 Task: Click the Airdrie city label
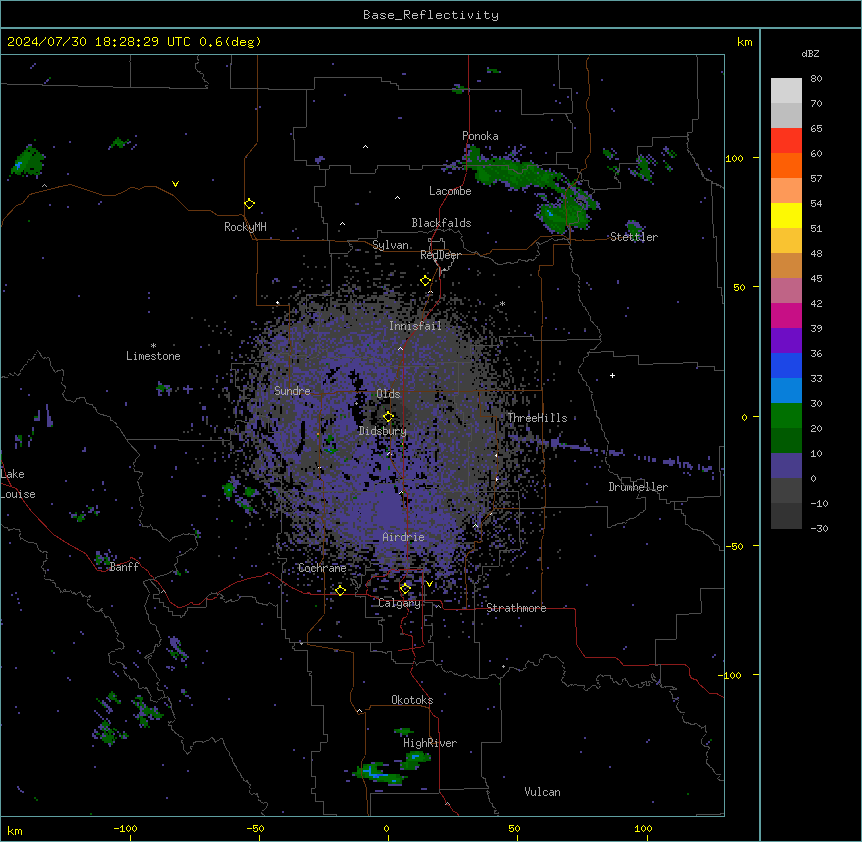pyautogui.click(x=403, y=537)
